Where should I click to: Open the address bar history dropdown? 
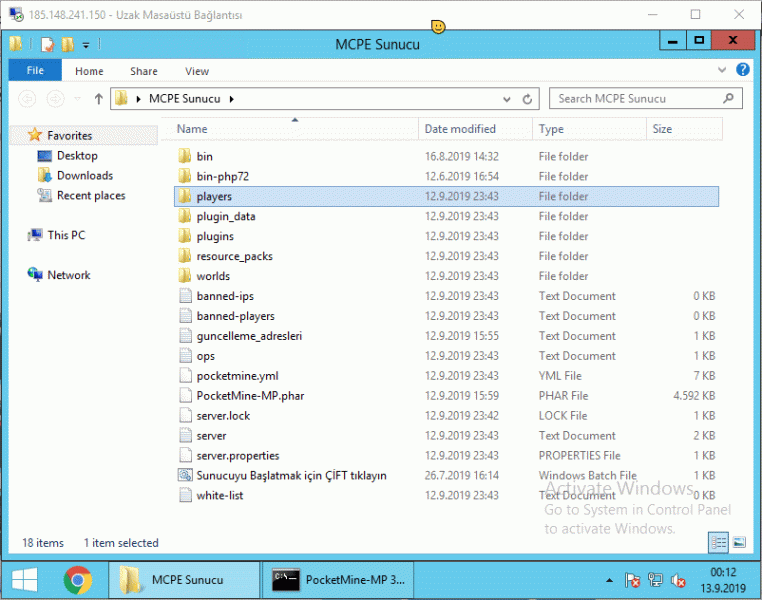506,99
